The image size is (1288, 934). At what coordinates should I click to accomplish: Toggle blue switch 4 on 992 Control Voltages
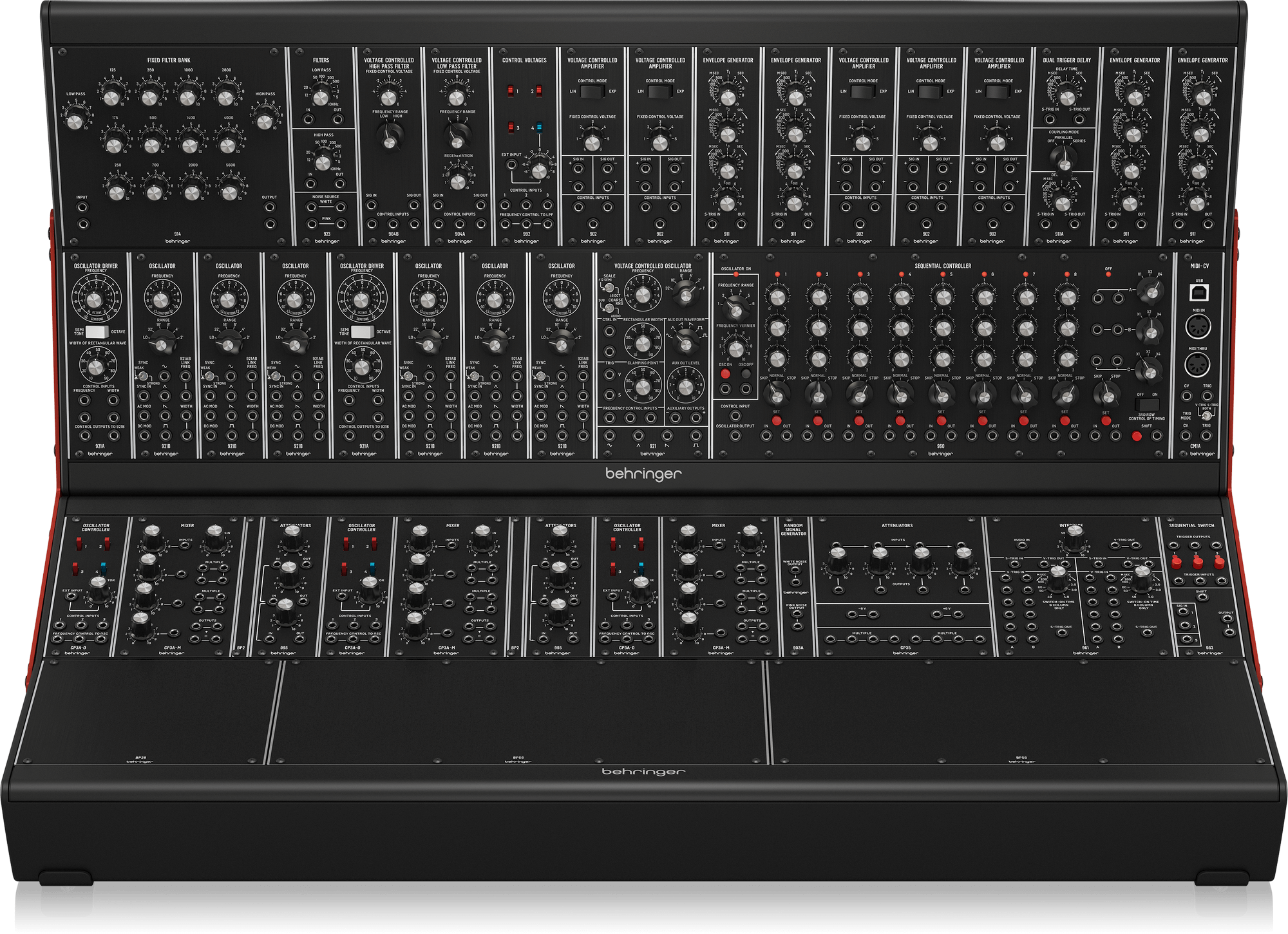click(x=539, y=127)
